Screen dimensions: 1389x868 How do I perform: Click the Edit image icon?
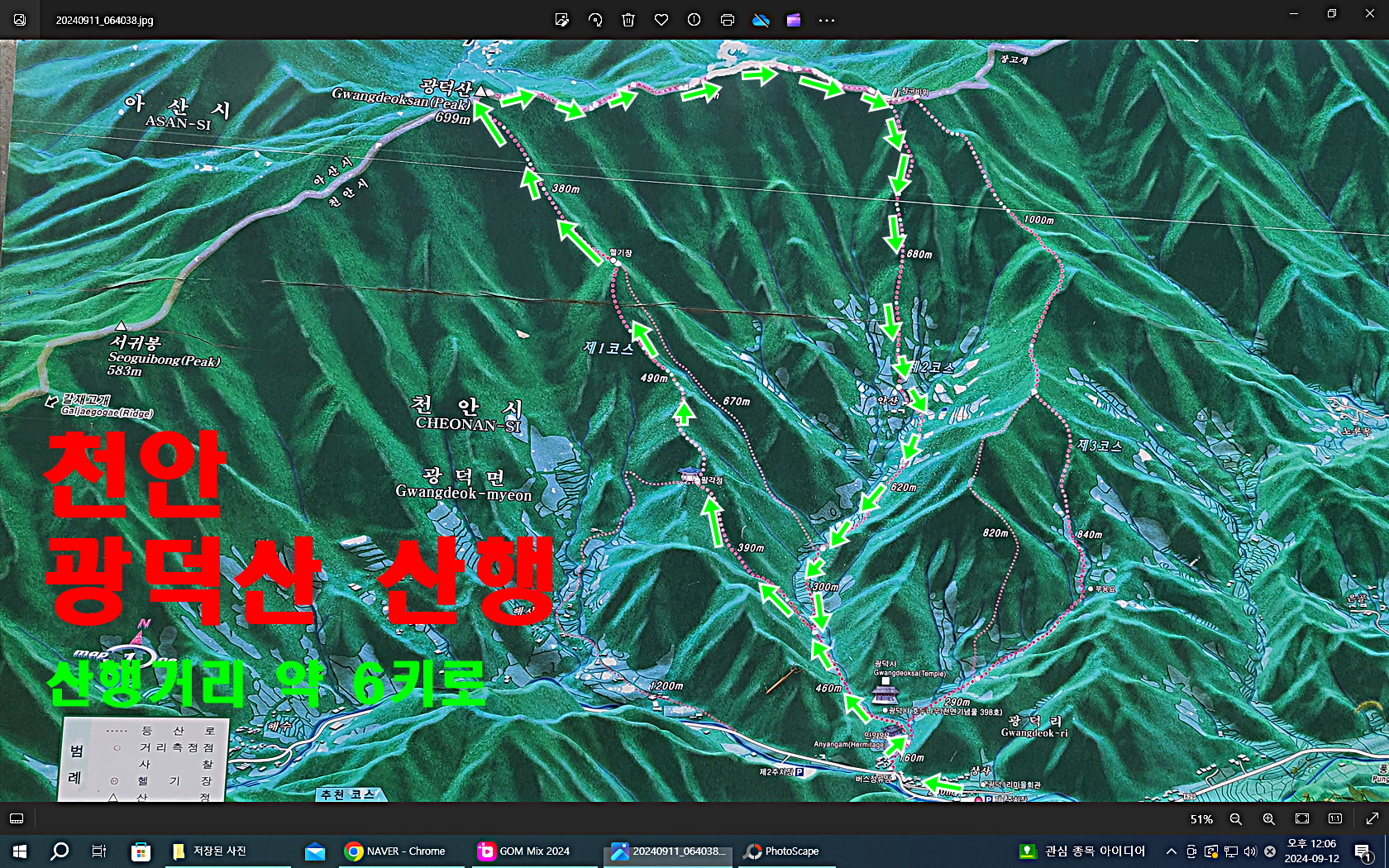562,20
